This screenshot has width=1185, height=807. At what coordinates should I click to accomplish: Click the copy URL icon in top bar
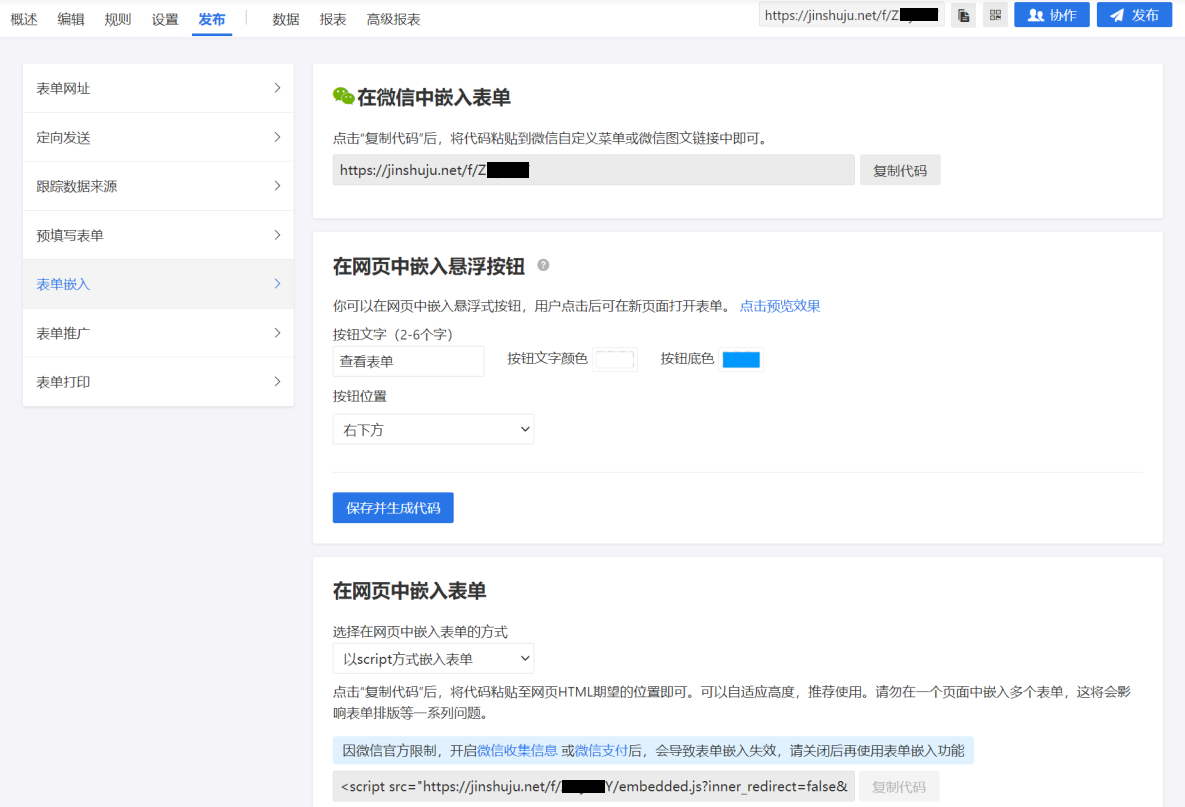pyautogui.click(x=963, y=15)
